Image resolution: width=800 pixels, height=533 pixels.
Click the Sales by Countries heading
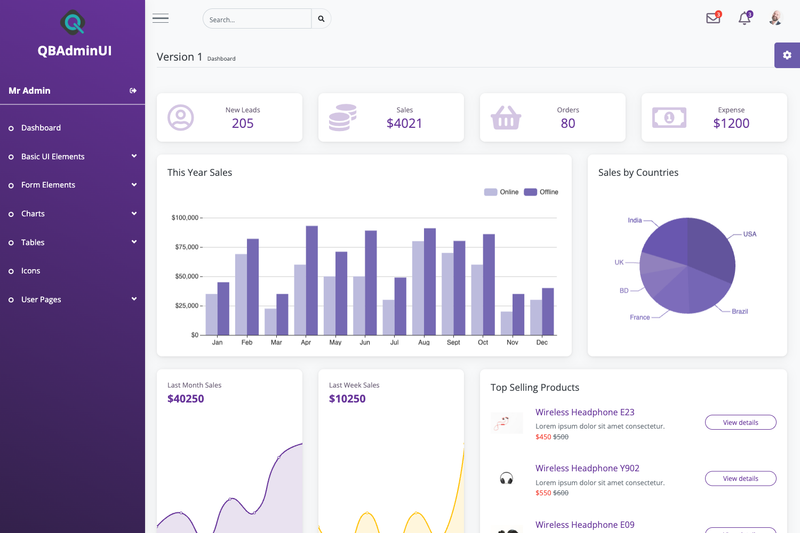638,172
